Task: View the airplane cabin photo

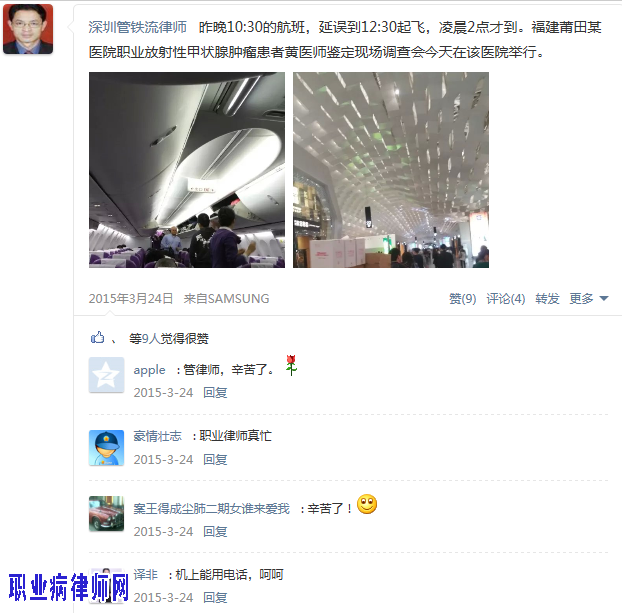Action: pyautogui.click(x=187, y=170)
